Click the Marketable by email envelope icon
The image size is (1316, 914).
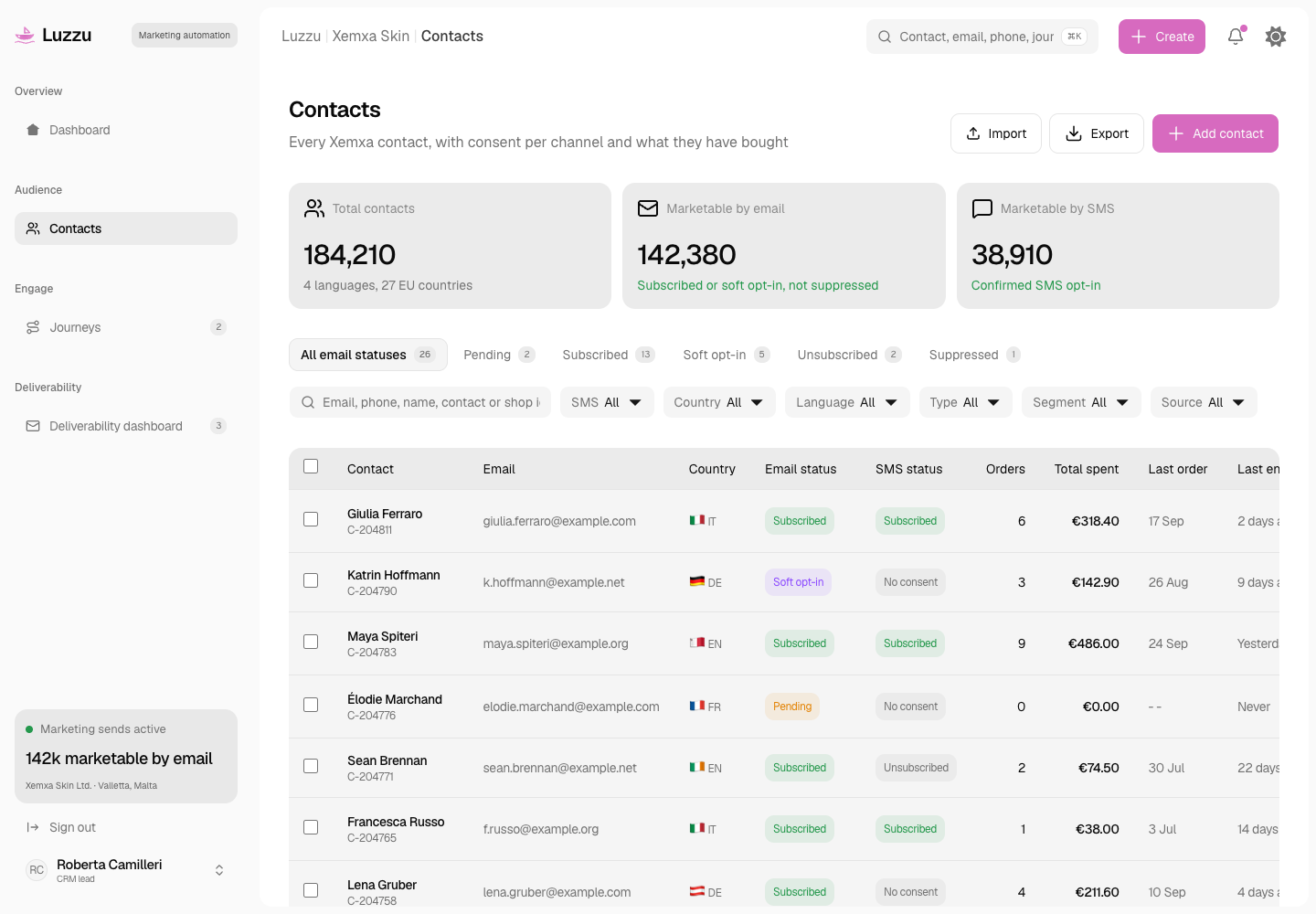648,208
